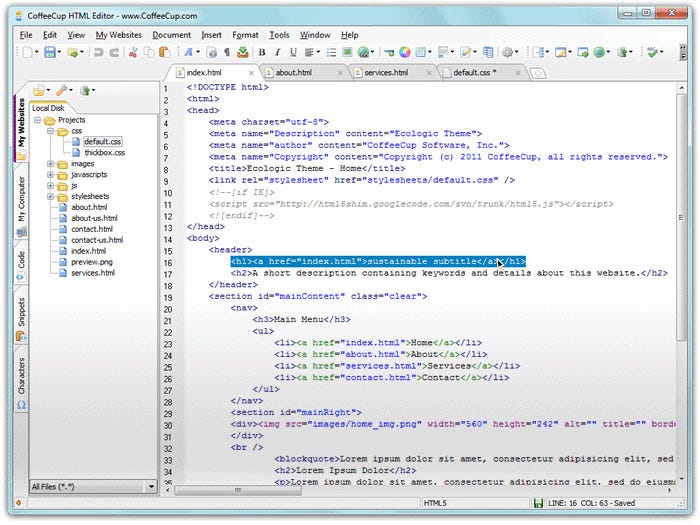Image resolution: width=700 pixels, height=525 pixels.
Task: Toggle Bold formatting in the toolbar
Action: coord(262,52)
